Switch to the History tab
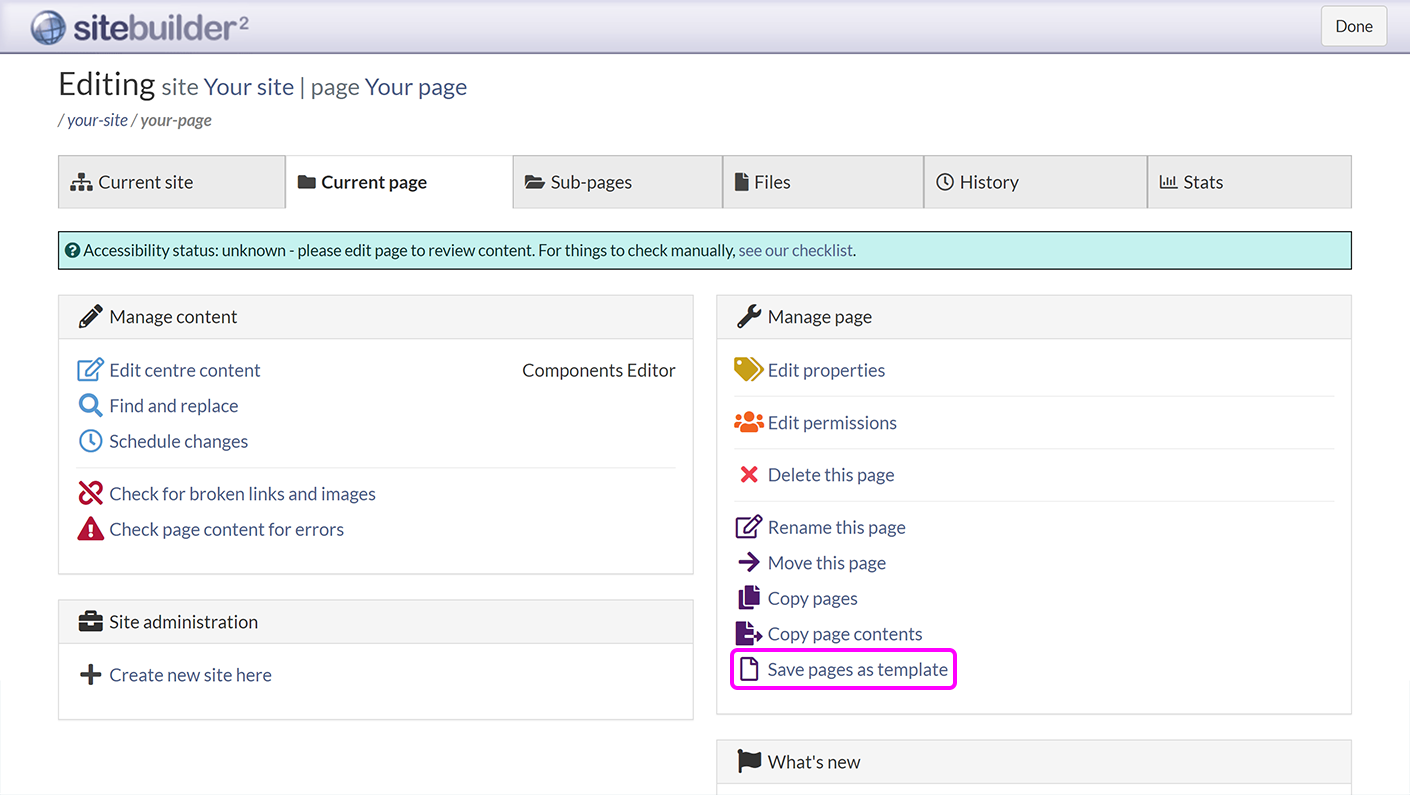 1034,182
